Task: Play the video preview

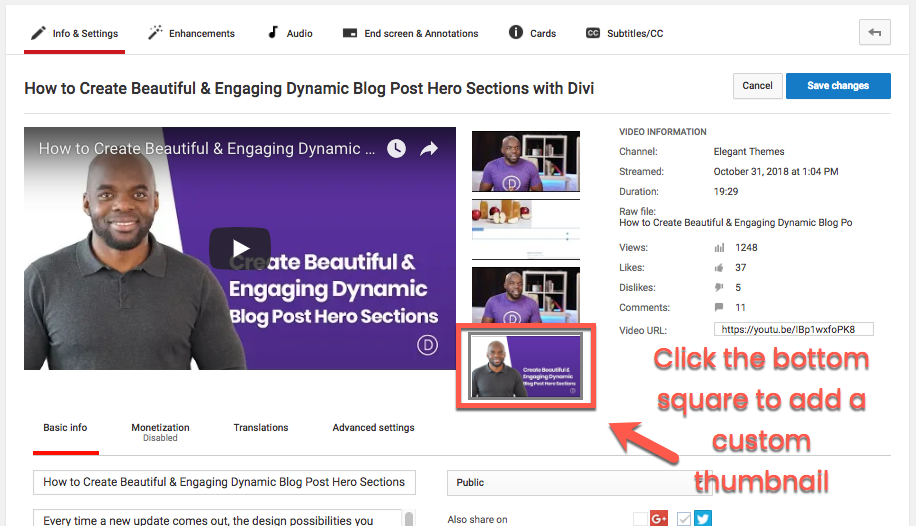Action: click(x=240, y=248)
